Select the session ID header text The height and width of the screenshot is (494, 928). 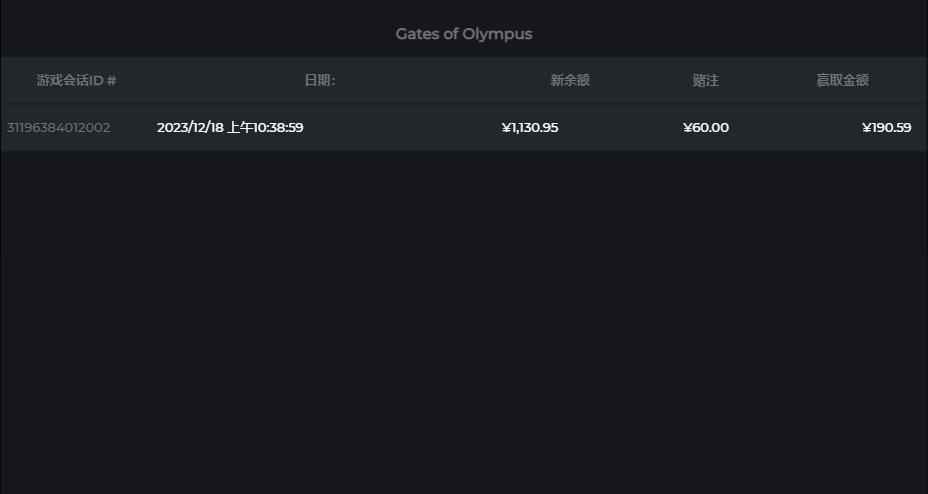pos(76,81)
